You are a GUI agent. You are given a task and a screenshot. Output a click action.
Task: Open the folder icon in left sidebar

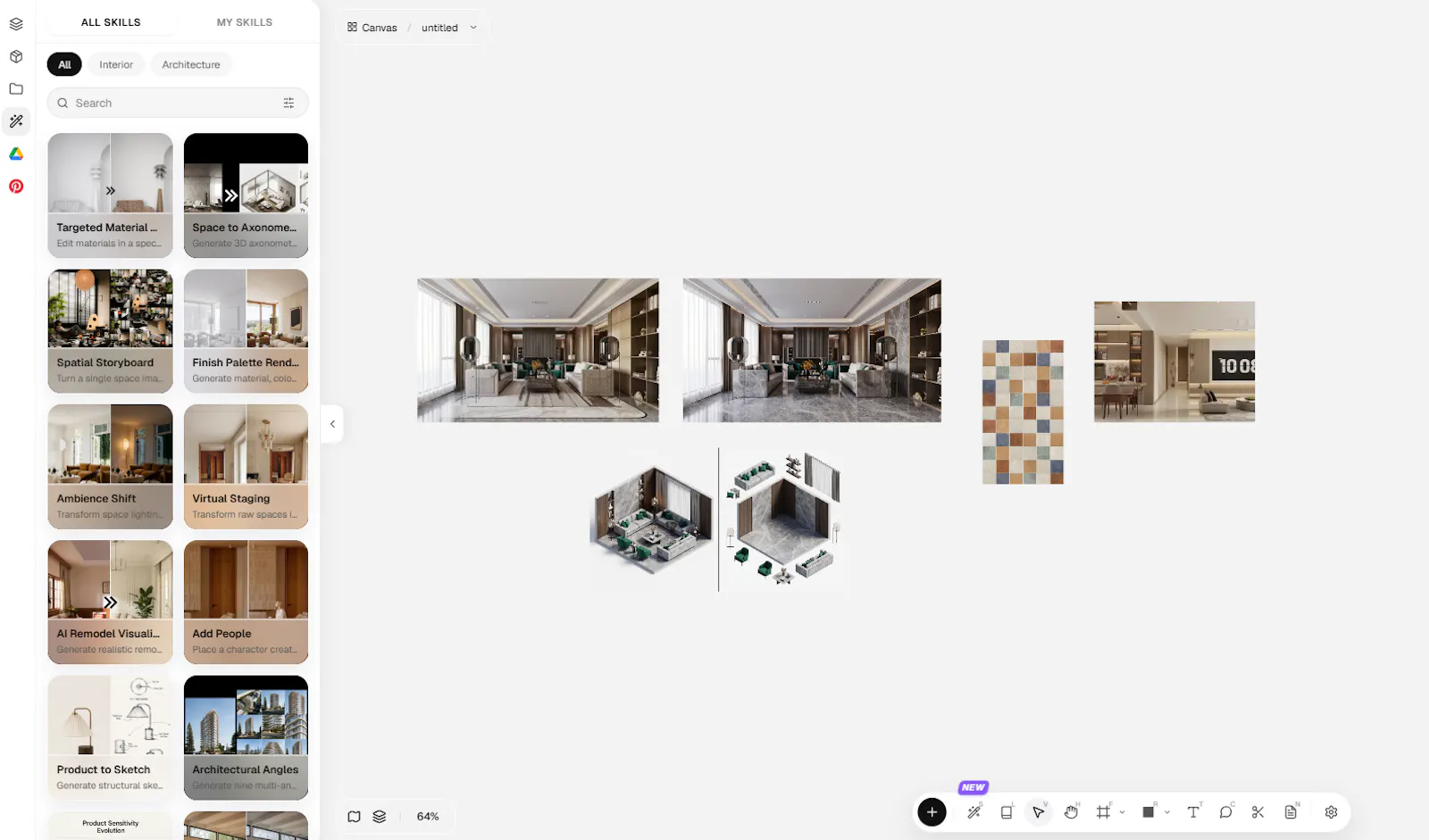pos(16,88)
